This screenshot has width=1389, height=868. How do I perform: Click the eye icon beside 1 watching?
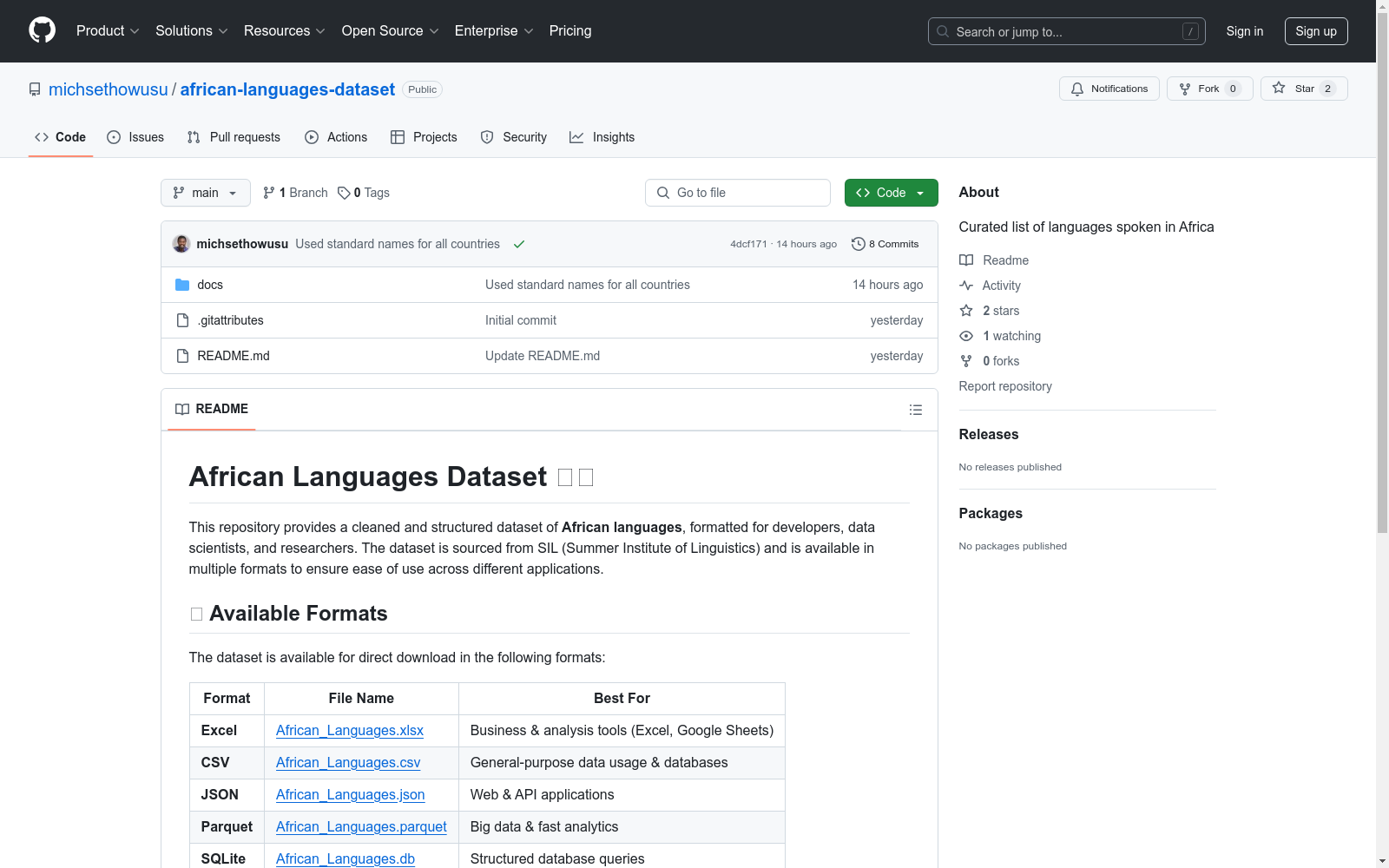[966, 336]
